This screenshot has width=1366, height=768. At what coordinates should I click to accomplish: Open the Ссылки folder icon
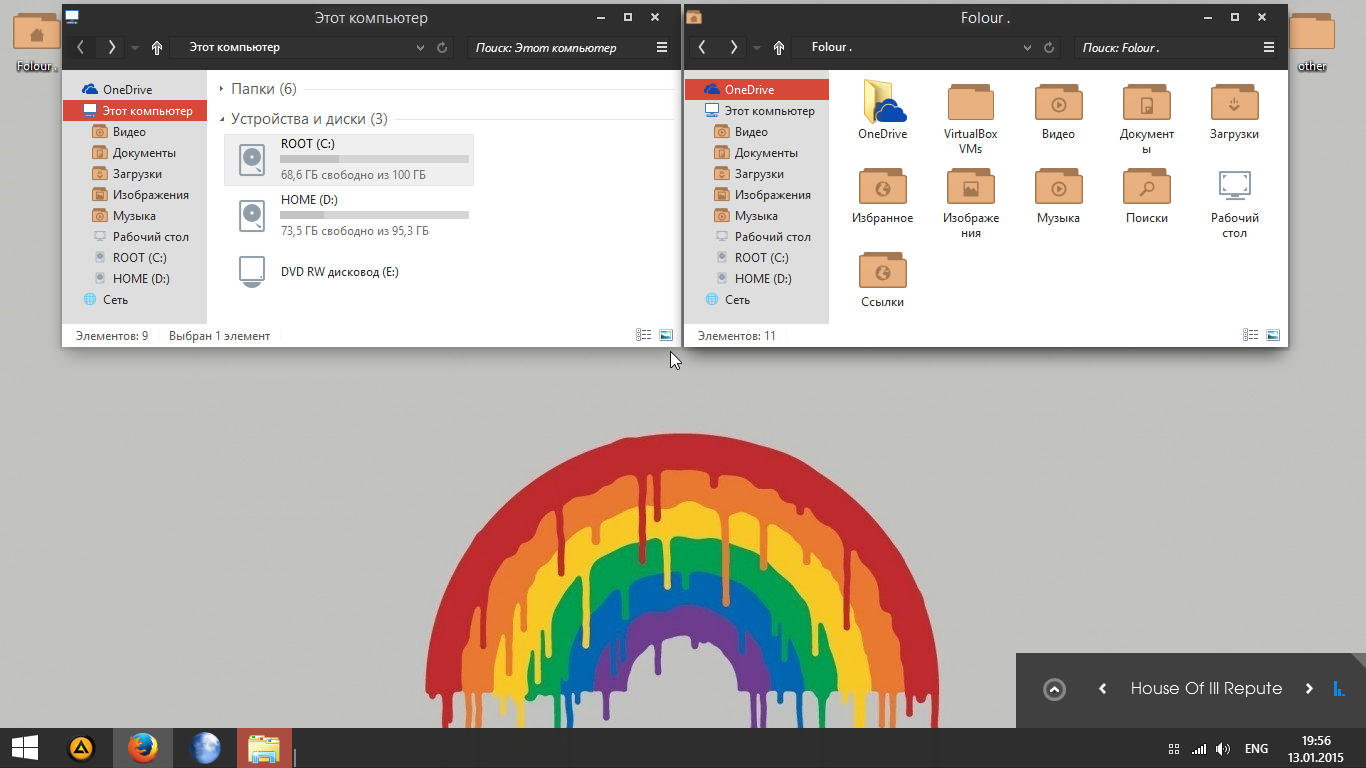coord(882,272)
